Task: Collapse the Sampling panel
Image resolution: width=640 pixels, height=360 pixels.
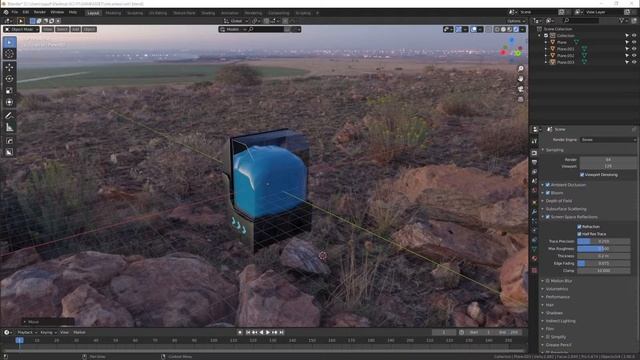Action: (x=554, y=150)
